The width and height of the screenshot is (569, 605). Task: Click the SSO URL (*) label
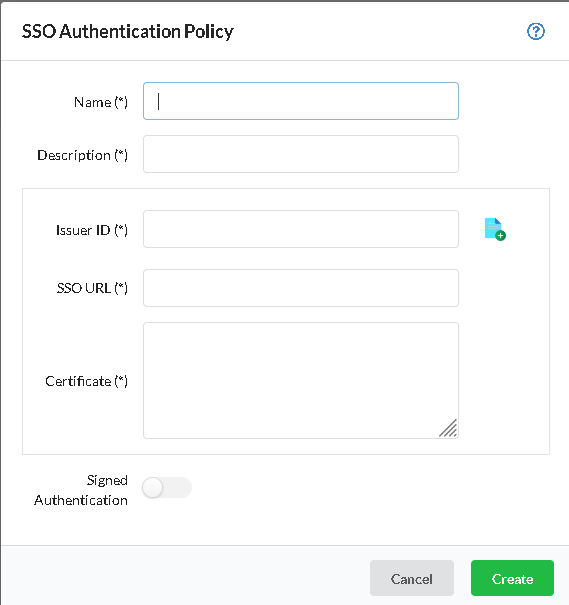(92, 288)
